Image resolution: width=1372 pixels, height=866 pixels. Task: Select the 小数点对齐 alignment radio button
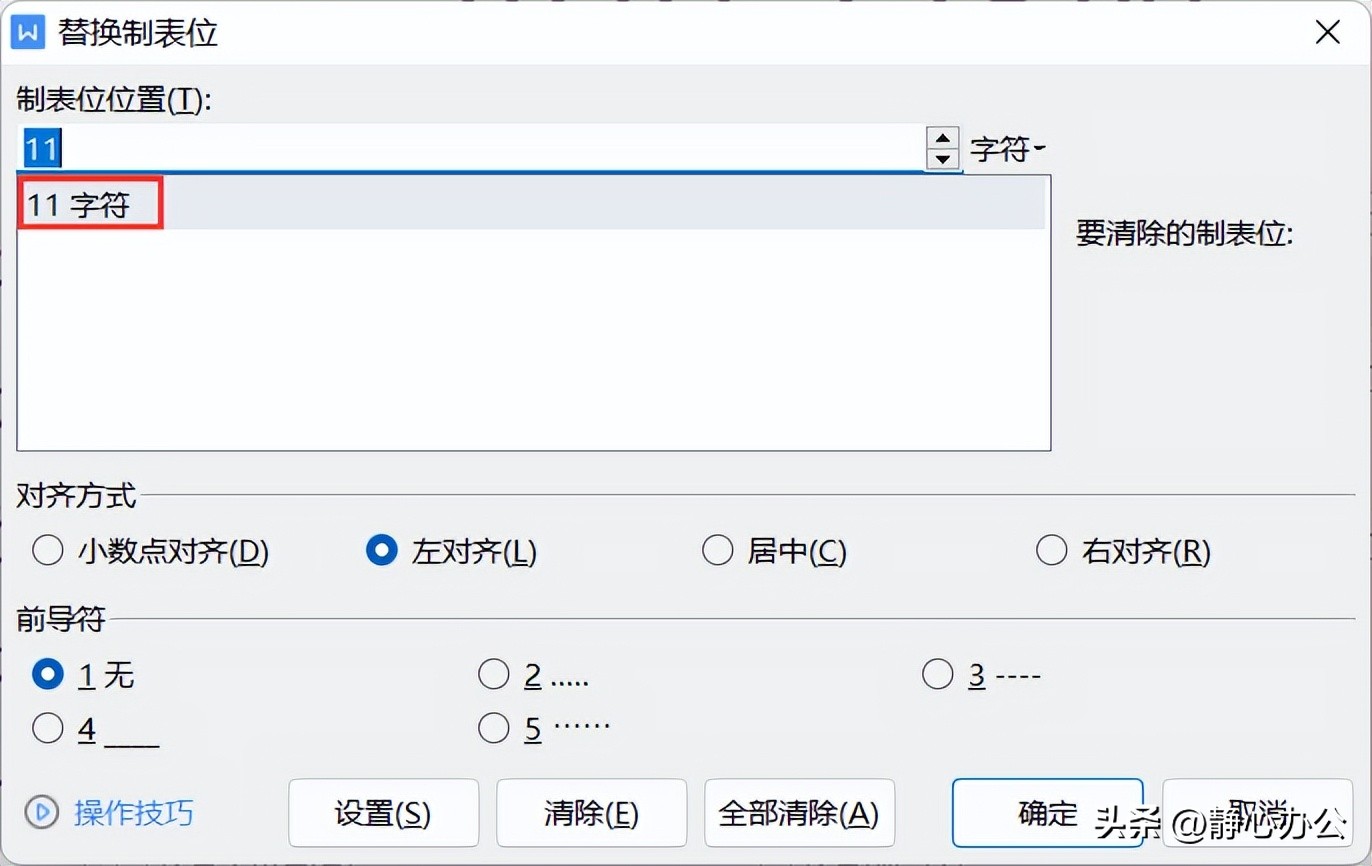click(x=48, y=551)
